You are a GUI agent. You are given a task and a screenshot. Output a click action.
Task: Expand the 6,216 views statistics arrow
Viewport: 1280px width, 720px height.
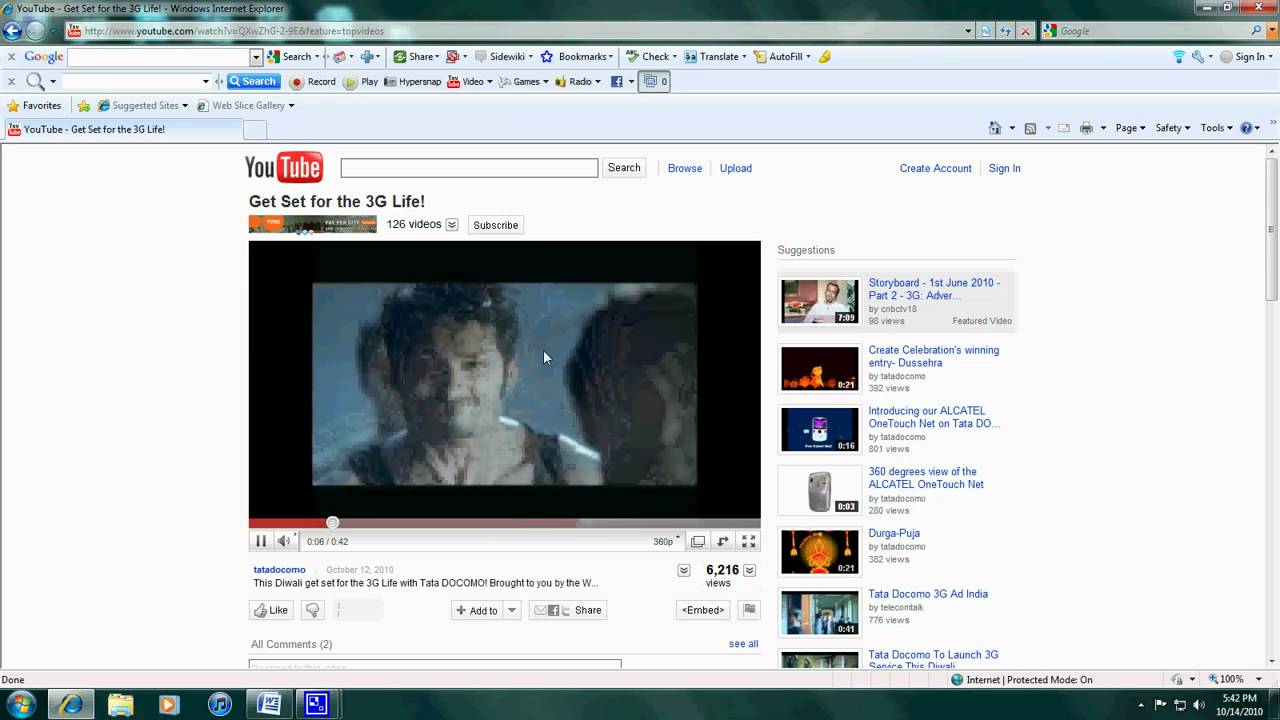click(749, 570)
